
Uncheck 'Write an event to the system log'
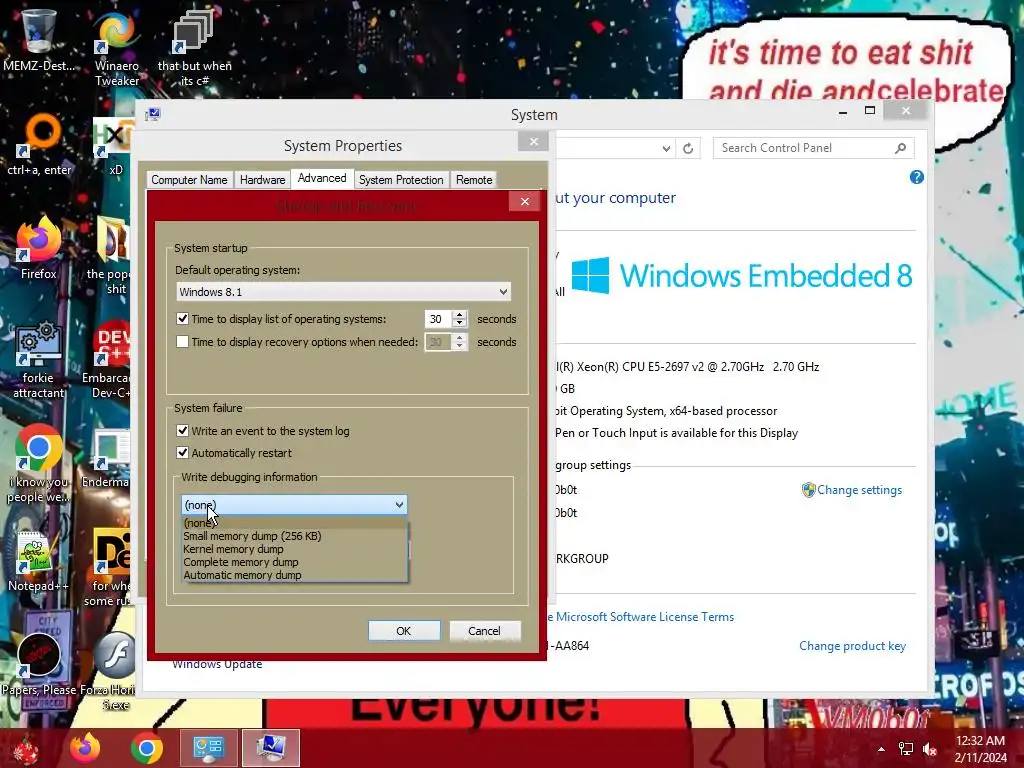(182, 431)
